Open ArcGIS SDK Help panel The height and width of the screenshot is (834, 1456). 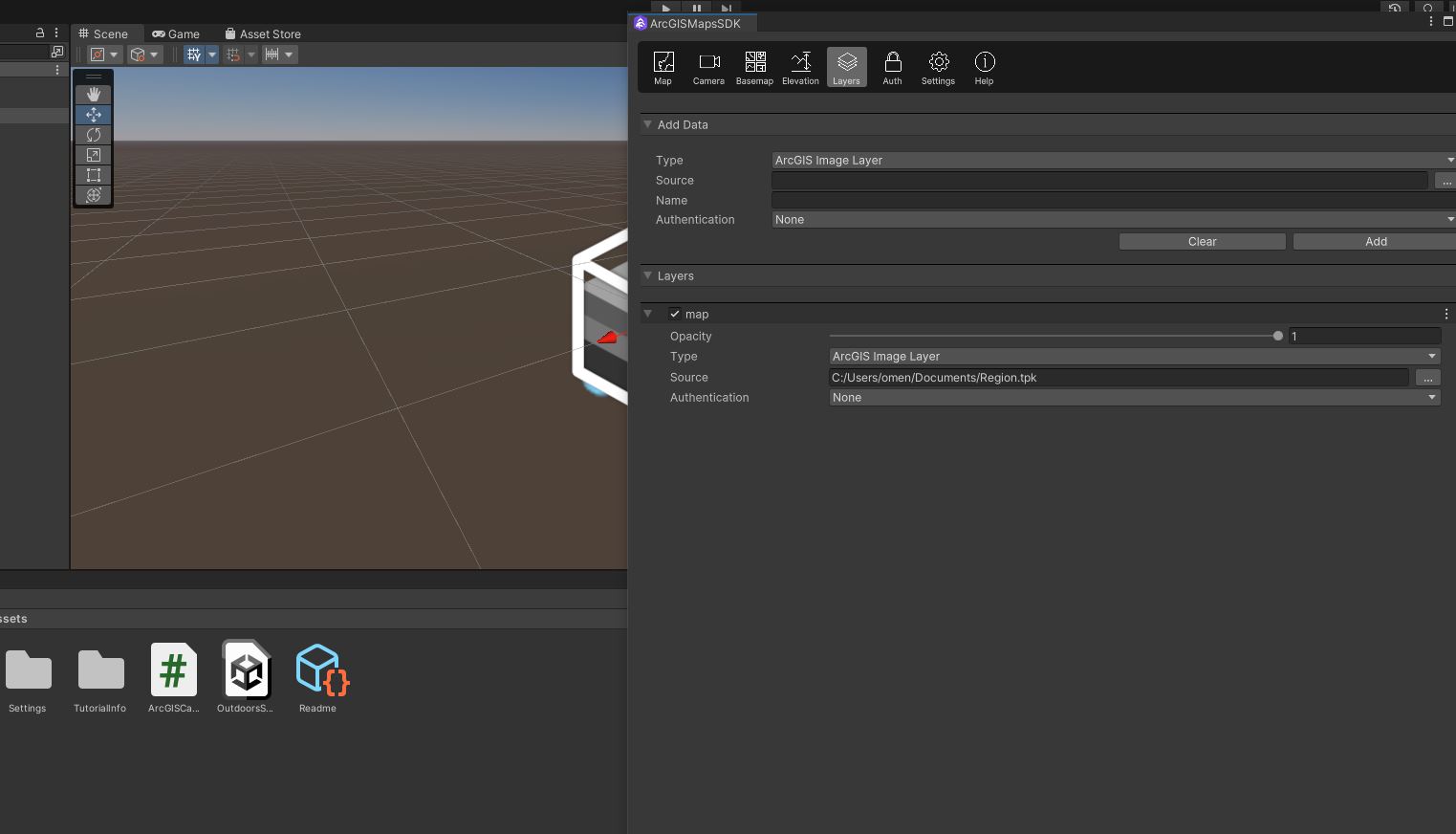pyautogui.click(x=984, y=67)
